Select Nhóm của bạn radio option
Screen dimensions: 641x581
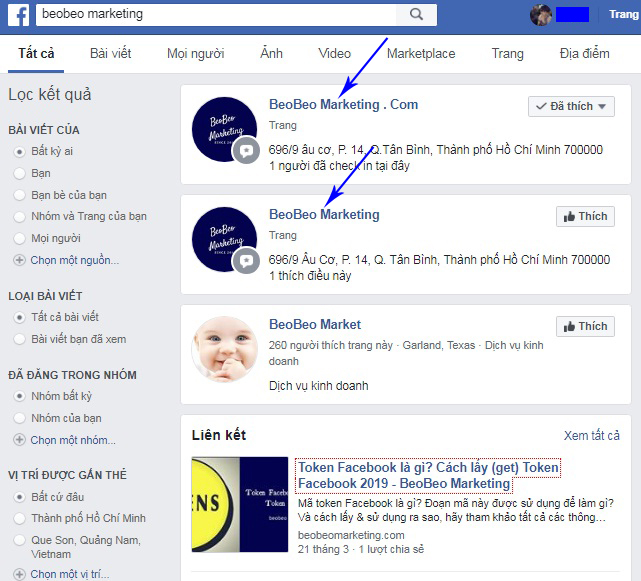19,418
